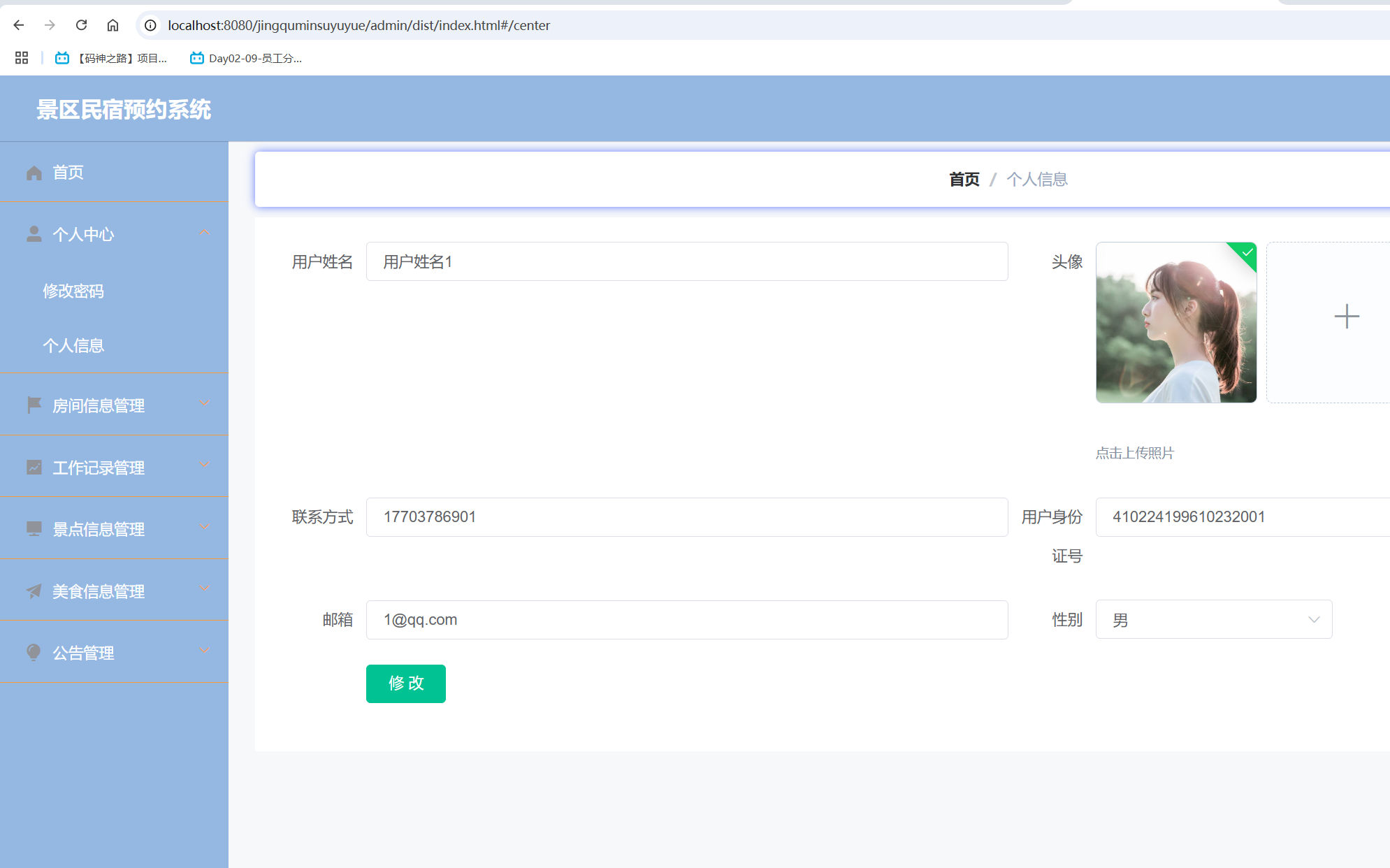Click the browser back arrow
Image resolution: width=1390 pixels, height=868 pixels.
click(x=19, y=25)
